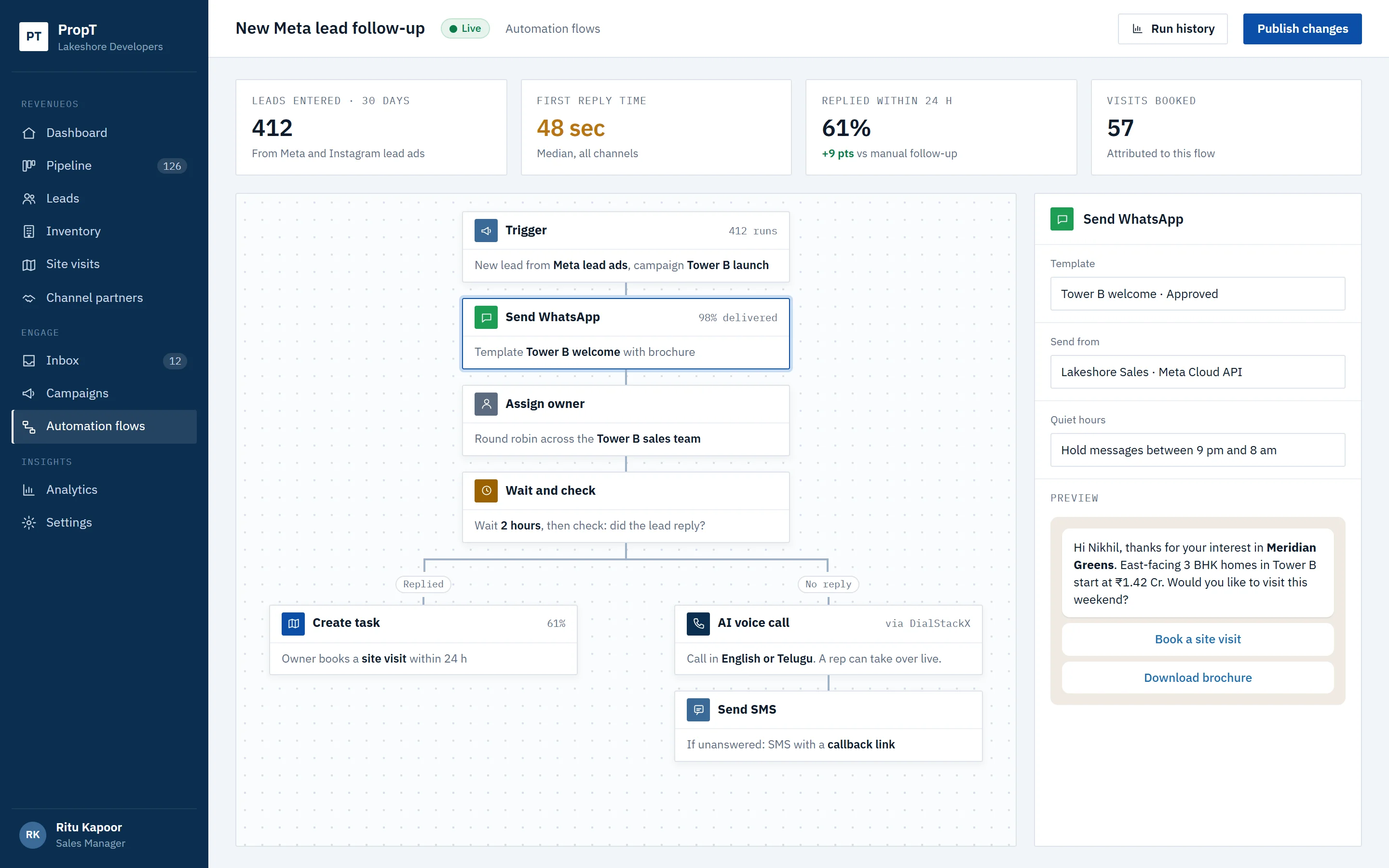Viewport: 1389px width, 868px height.
Task: Click the Send SMS message icon
Action: [698, 709]
